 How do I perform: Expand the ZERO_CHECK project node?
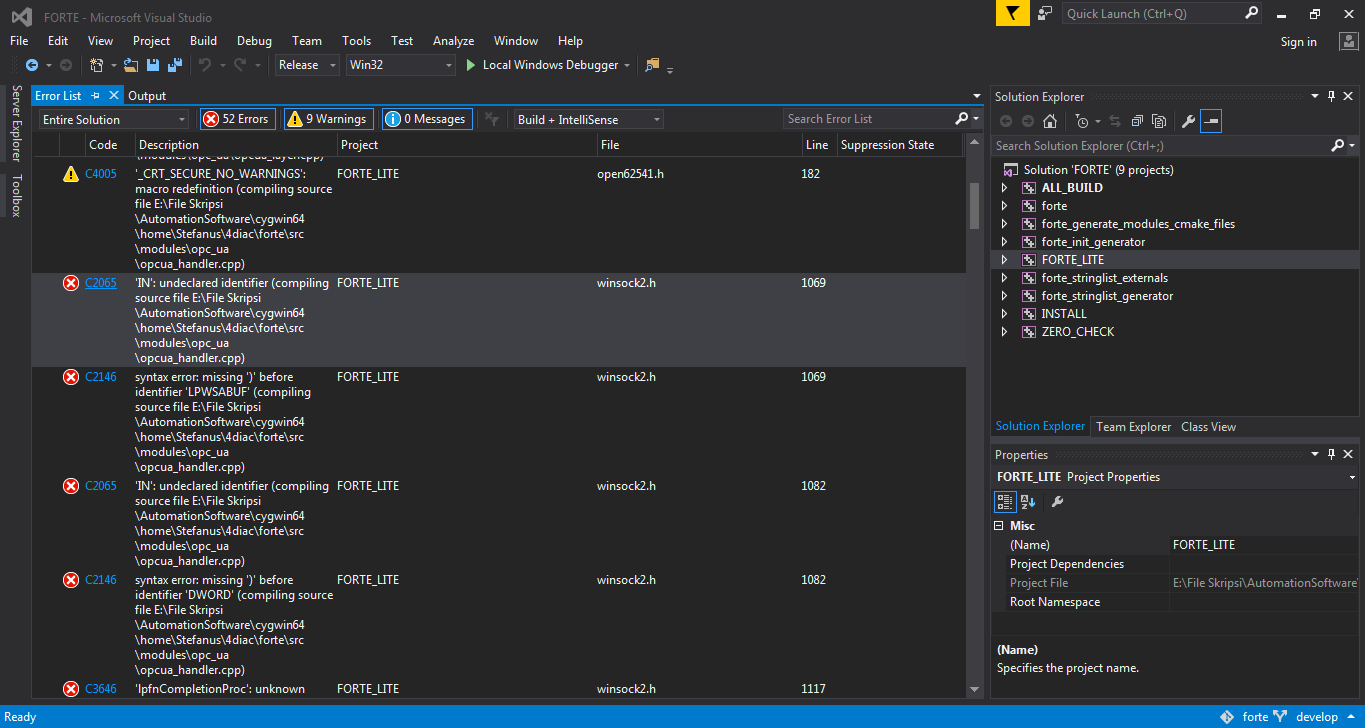pyautogui.click(x=1005, y=332)
